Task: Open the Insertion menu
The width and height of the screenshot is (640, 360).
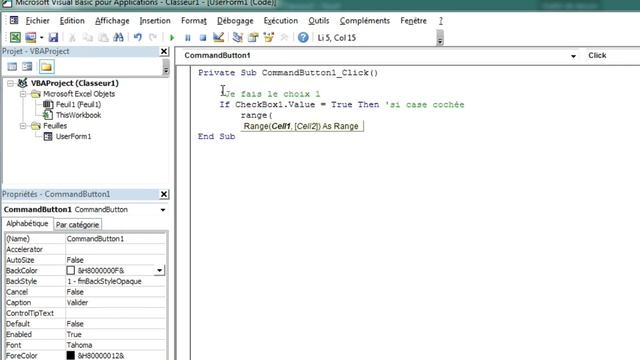Action: click(x=155, y=20)
